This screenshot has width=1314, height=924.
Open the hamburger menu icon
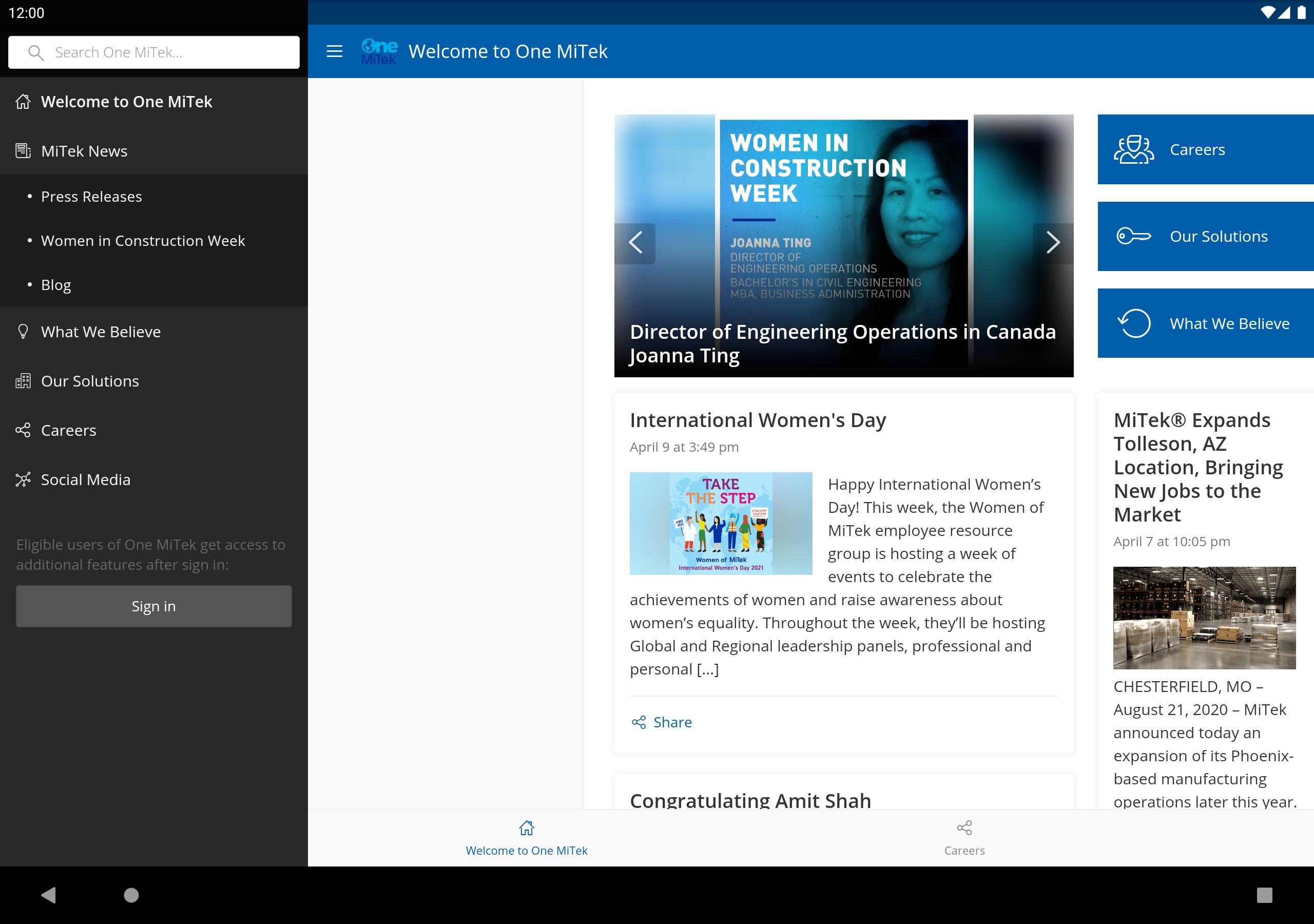(334, 51)
